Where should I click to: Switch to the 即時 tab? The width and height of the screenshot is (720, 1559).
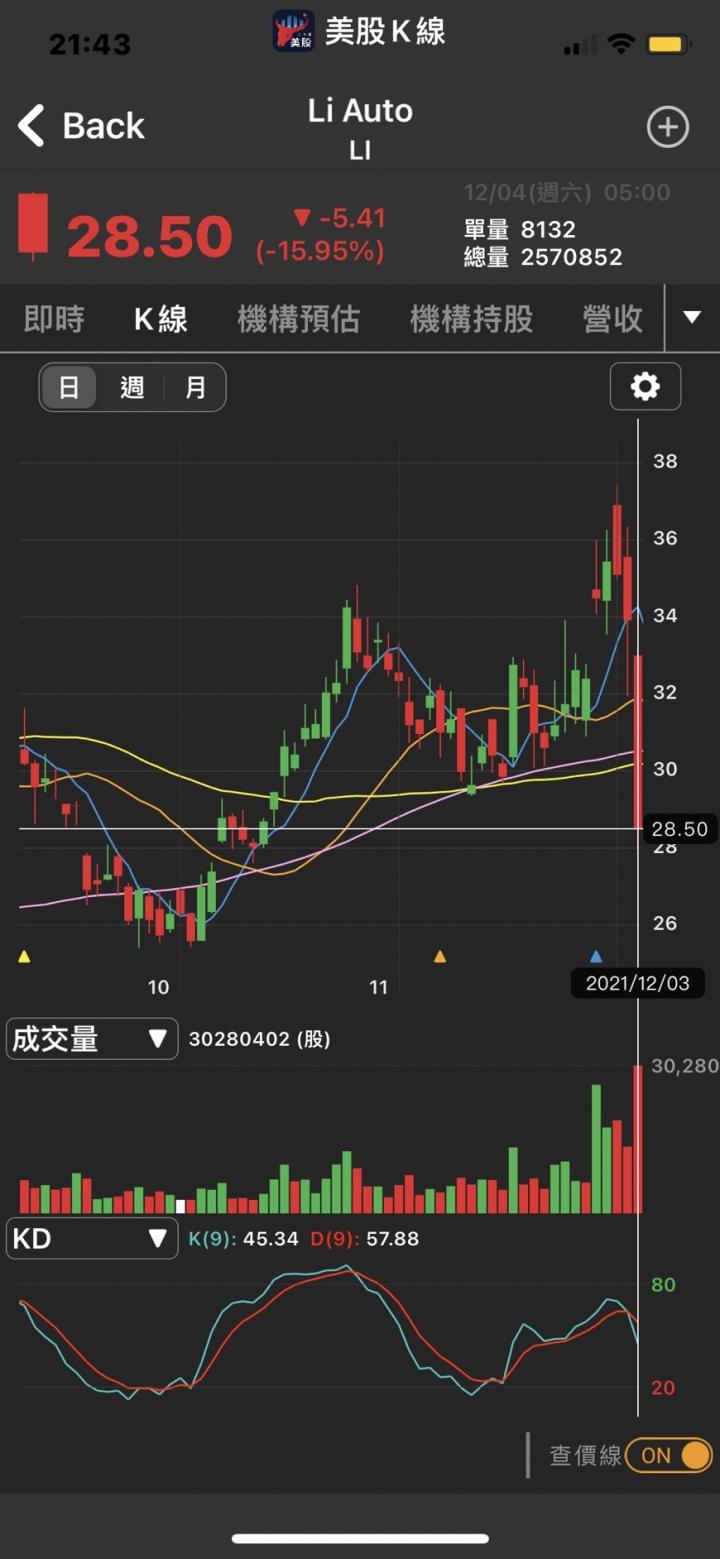pyautogui.click(x=54, y=319)
